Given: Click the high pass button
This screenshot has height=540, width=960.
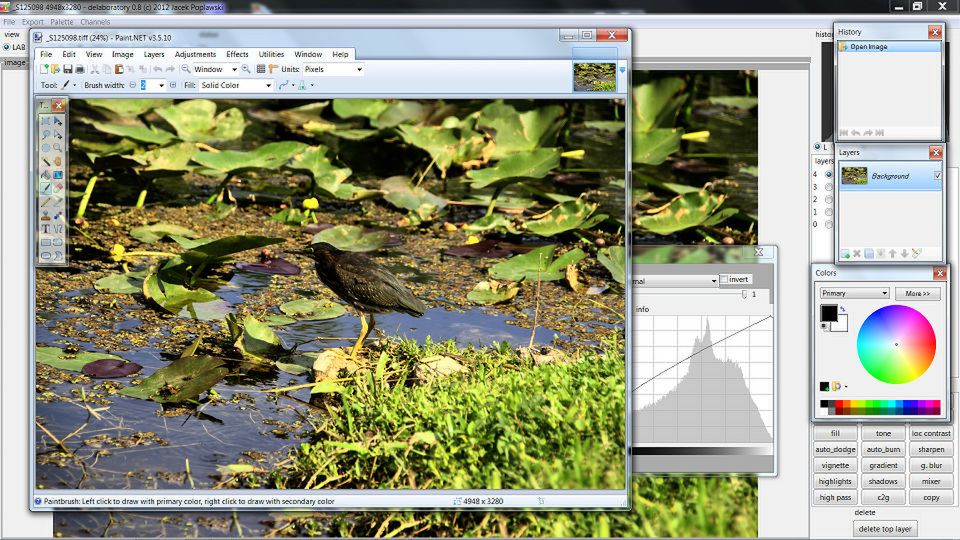Looking at the screenshot, I should [835, 497].
